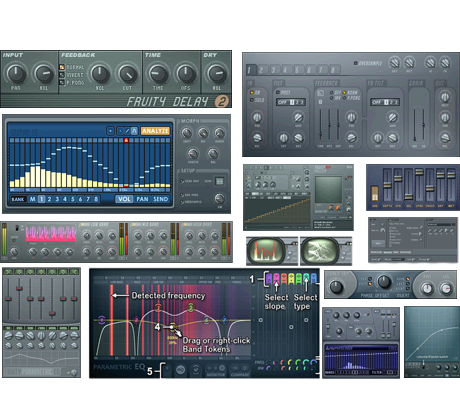Click the Feedback VOL knob in Fruity Delay 2
The image size is (460, 416).
(x=100, y=73)
